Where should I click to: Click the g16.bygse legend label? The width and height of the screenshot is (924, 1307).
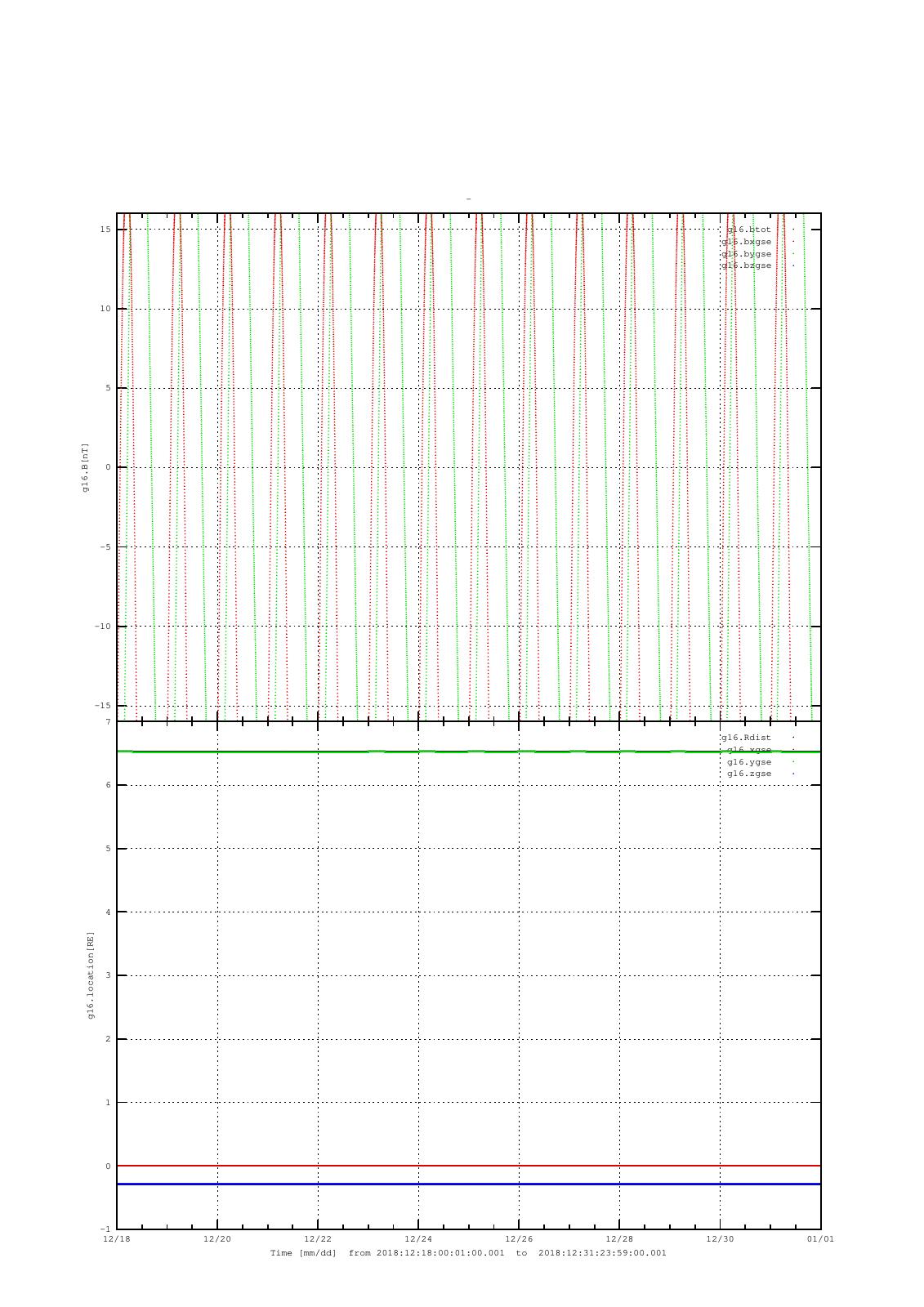(746, 254)
